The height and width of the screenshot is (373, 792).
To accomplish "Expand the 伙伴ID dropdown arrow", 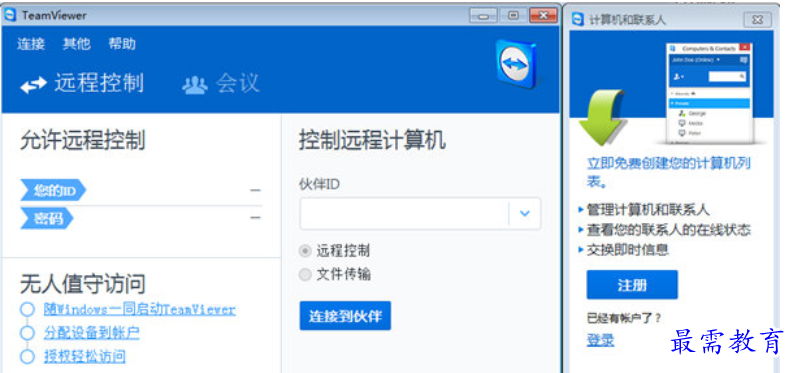I will (525, 213).
